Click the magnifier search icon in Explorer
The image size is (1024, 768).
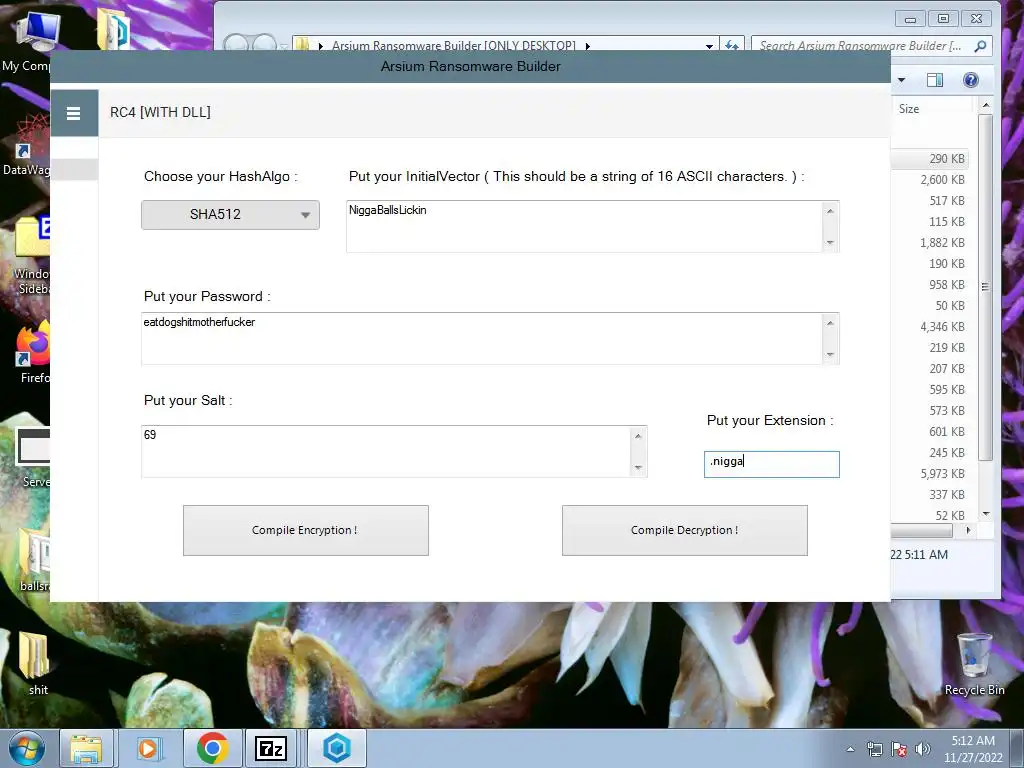(980, 46)
